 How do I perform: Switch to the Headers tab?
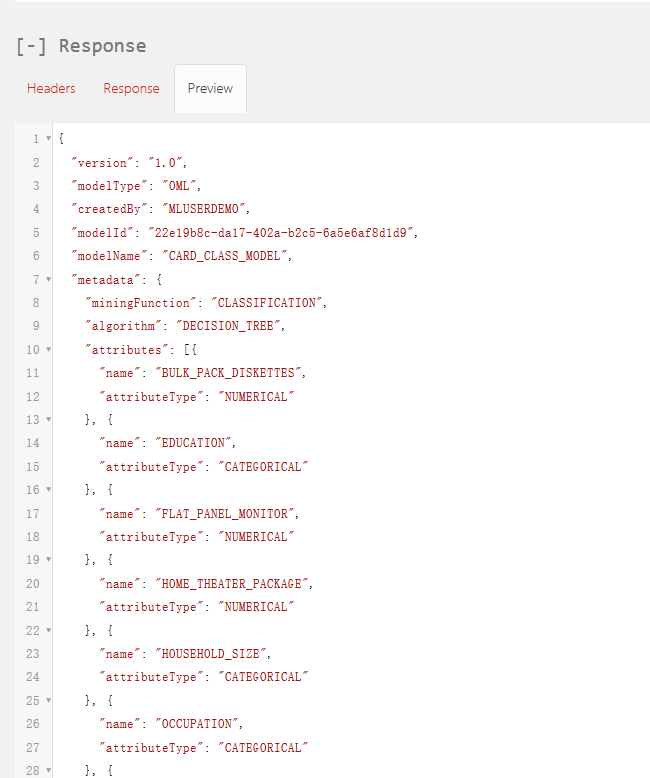pyautogui.click(x=51, y=88)
